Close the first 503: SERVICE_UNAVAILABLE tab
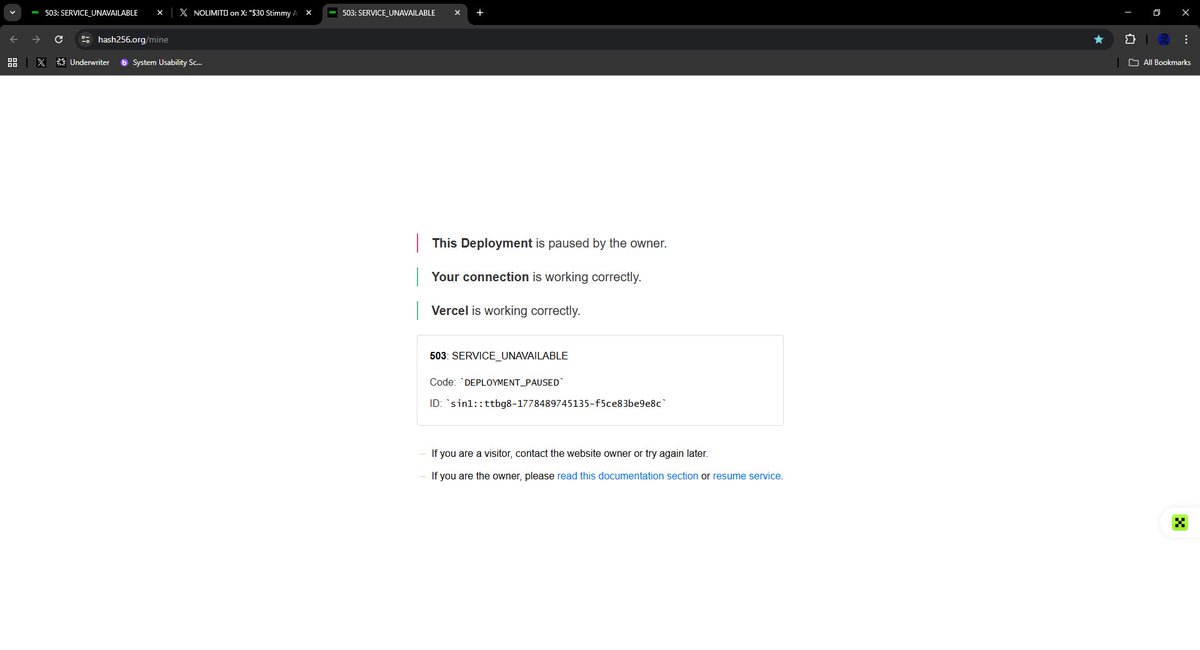This screenshot has width=1200, height=650. click(x=159, y=13)
